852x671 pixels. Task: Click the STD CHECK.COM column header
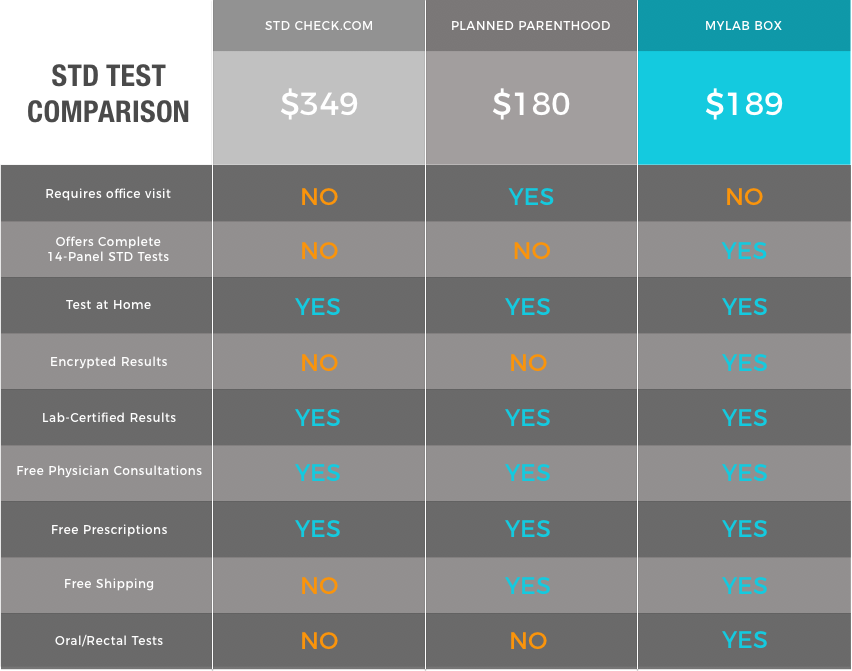click(x=319, y=26)
